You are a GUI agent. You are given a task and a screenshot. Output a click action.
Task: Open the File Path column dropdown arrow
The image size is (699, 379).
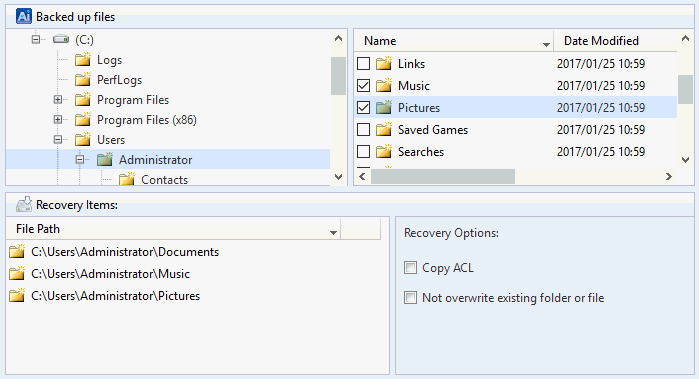[x=333, y=232]
